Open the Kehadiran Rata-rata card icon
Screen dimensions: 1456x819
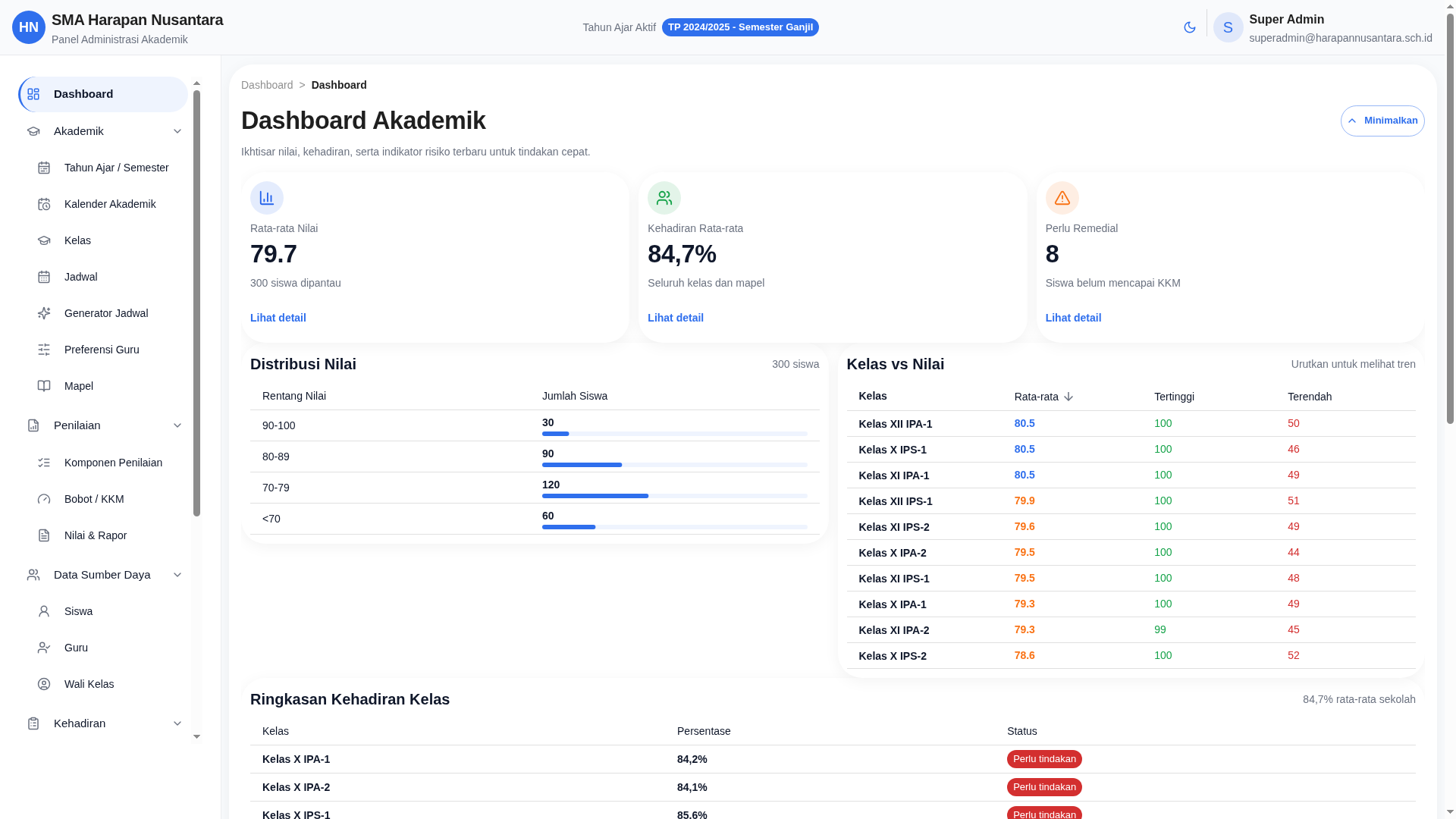click(x=664, y=197)
